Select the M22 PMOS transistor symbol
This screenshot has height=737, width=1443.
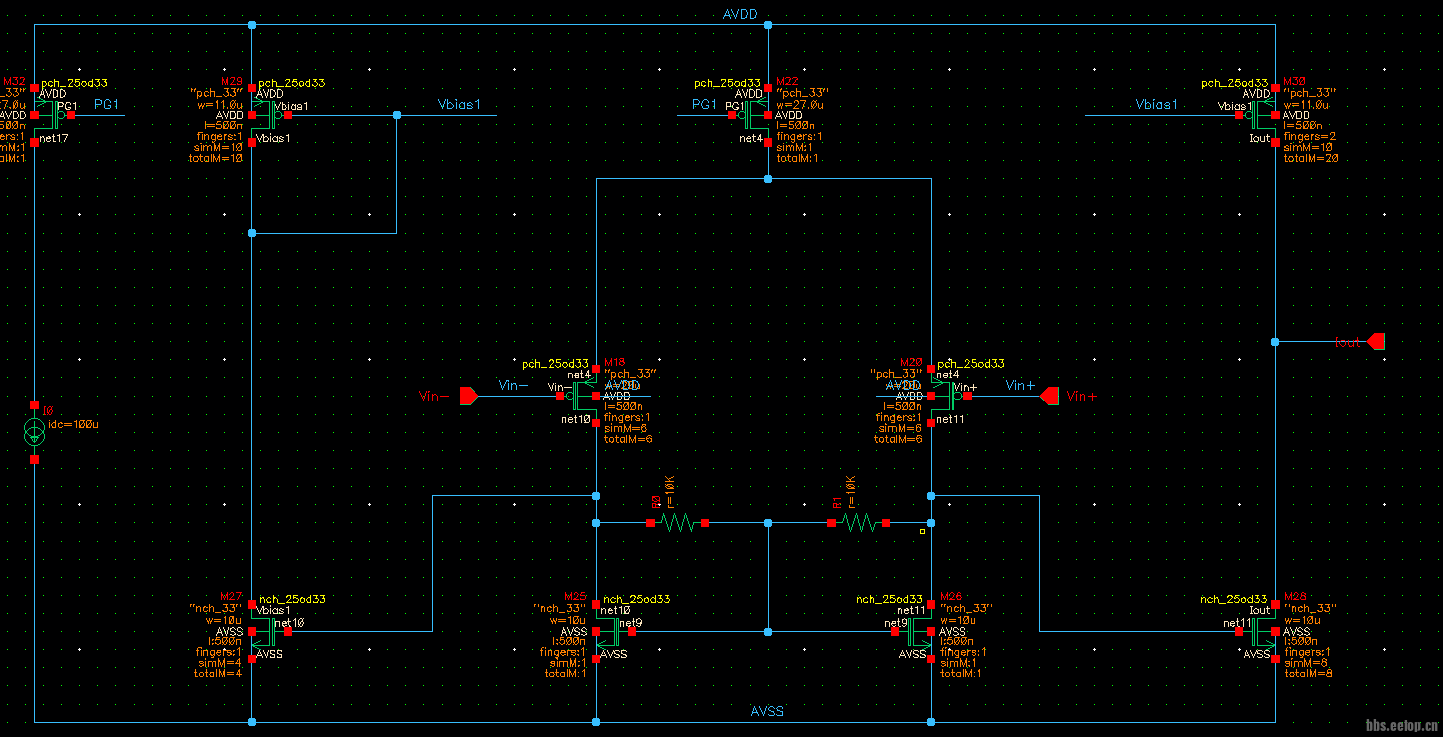point(755,115)
